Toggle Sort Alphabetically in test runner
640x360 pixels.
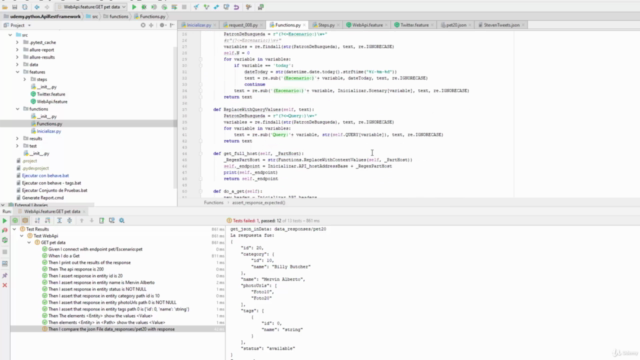37,221
